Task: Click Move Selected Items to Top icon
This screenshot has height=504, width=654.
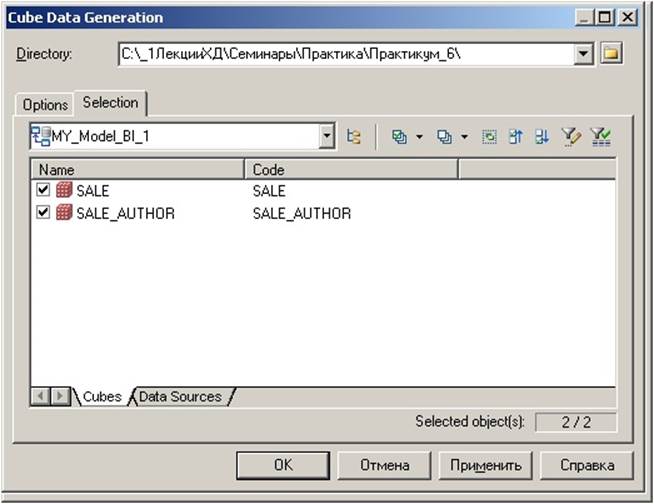Action: pyautogui.click(x=516, y=136)
